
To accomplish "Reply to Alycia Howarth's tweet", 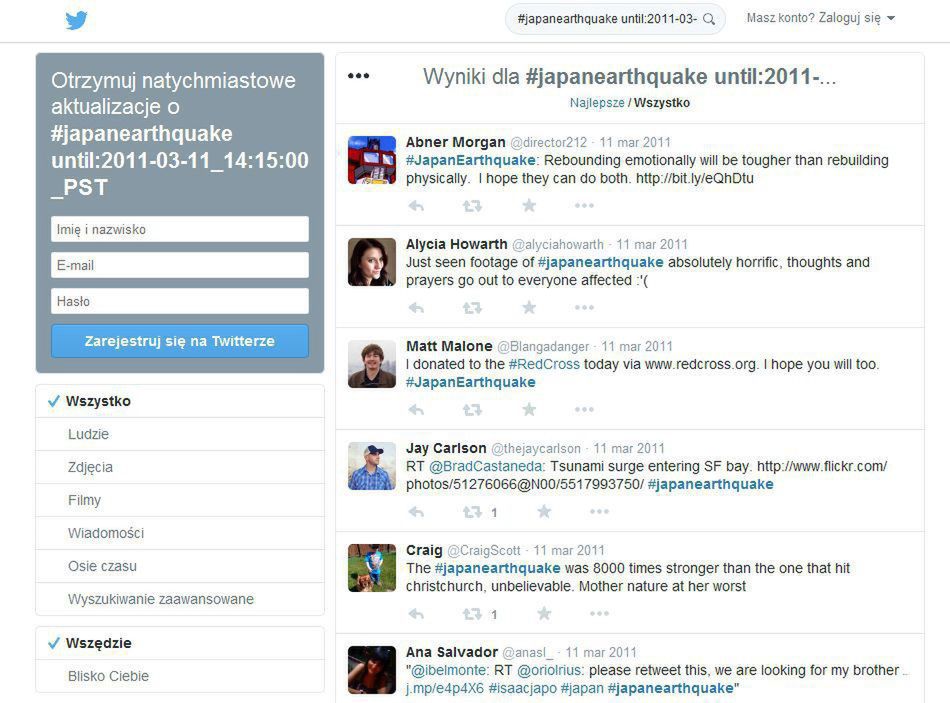I will coord(416,308).
